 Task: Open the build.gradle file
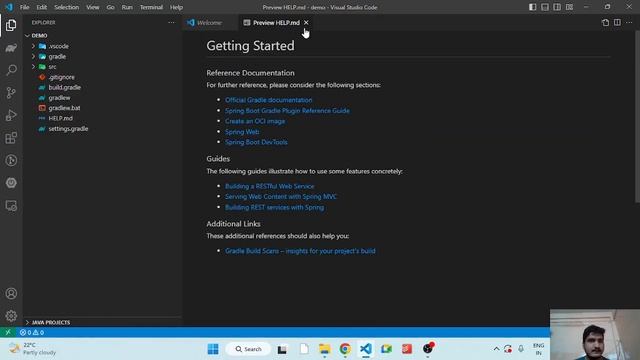click(x=64, y=87)
